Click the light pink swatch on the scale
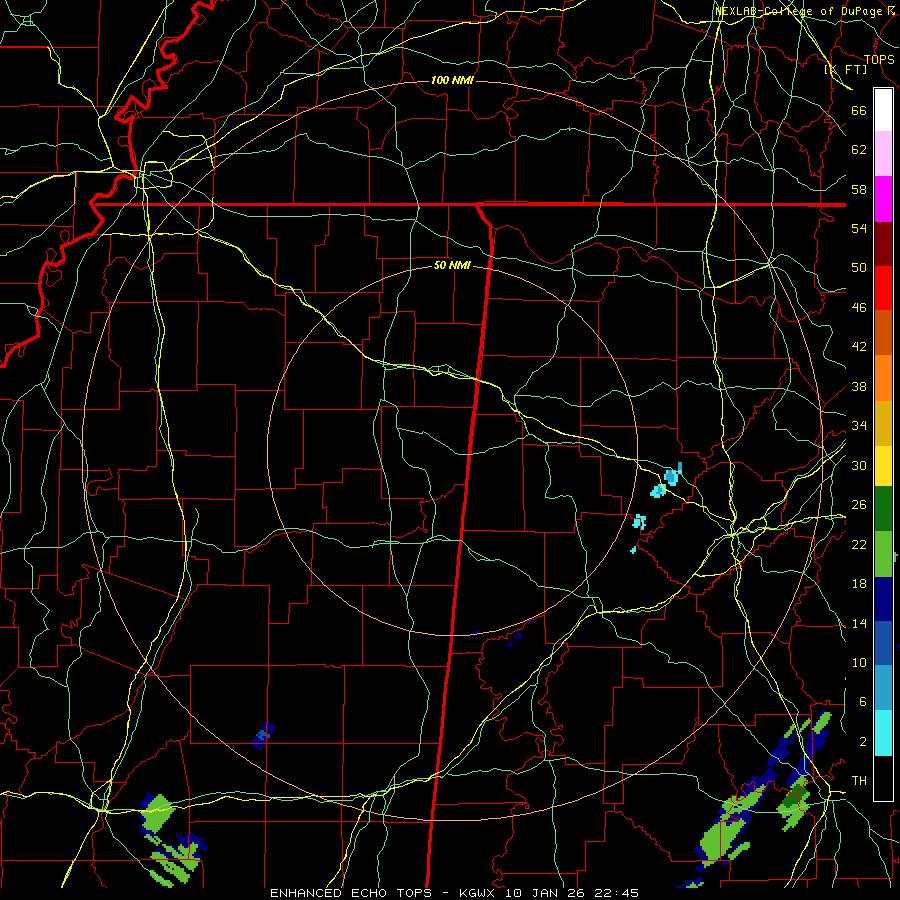Screen dimensions: 900x900 (883, 154)
